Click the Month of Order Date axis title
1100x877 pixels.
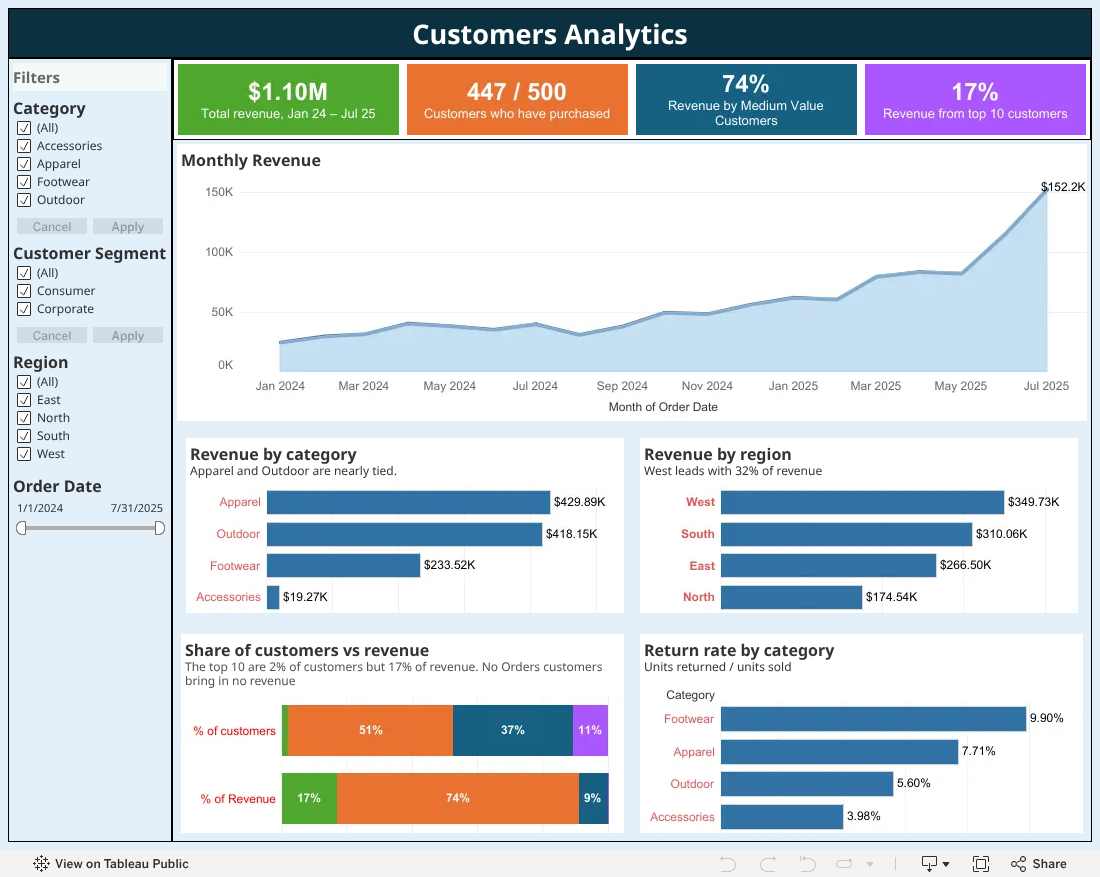(x=663, y=407)
